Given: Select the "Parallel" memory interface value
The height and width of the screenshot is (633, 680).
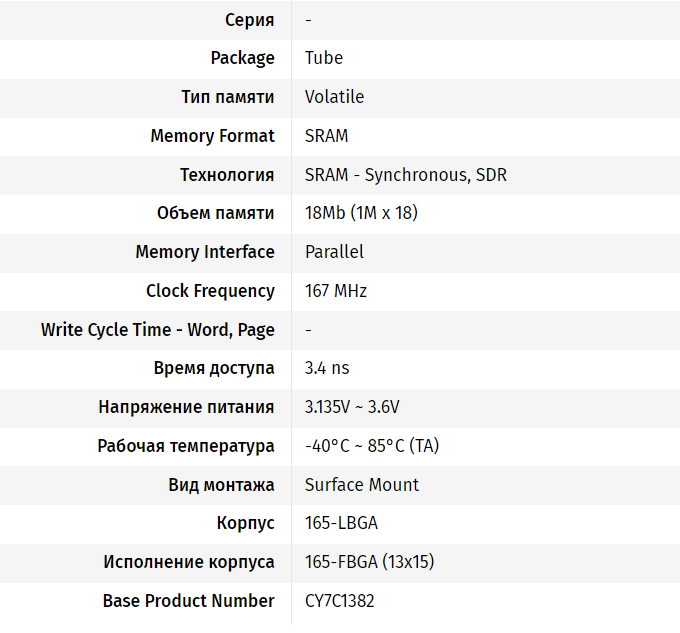Looking at the screenshot, I should 334,252.
